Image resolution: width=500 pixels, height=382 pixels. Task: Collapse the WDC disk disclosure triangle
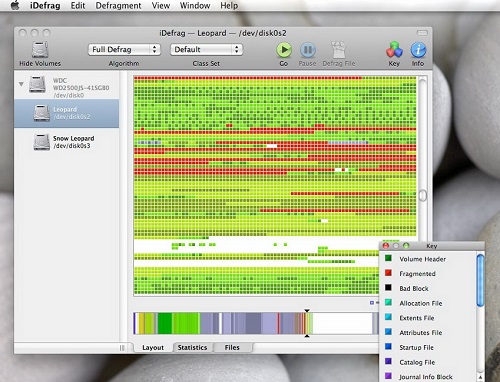point(21,84)
